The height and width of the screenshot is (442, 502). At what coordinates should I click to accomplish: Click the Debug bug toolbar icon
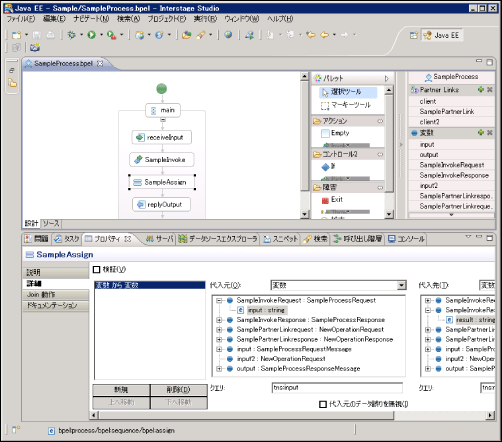(71, 35)
